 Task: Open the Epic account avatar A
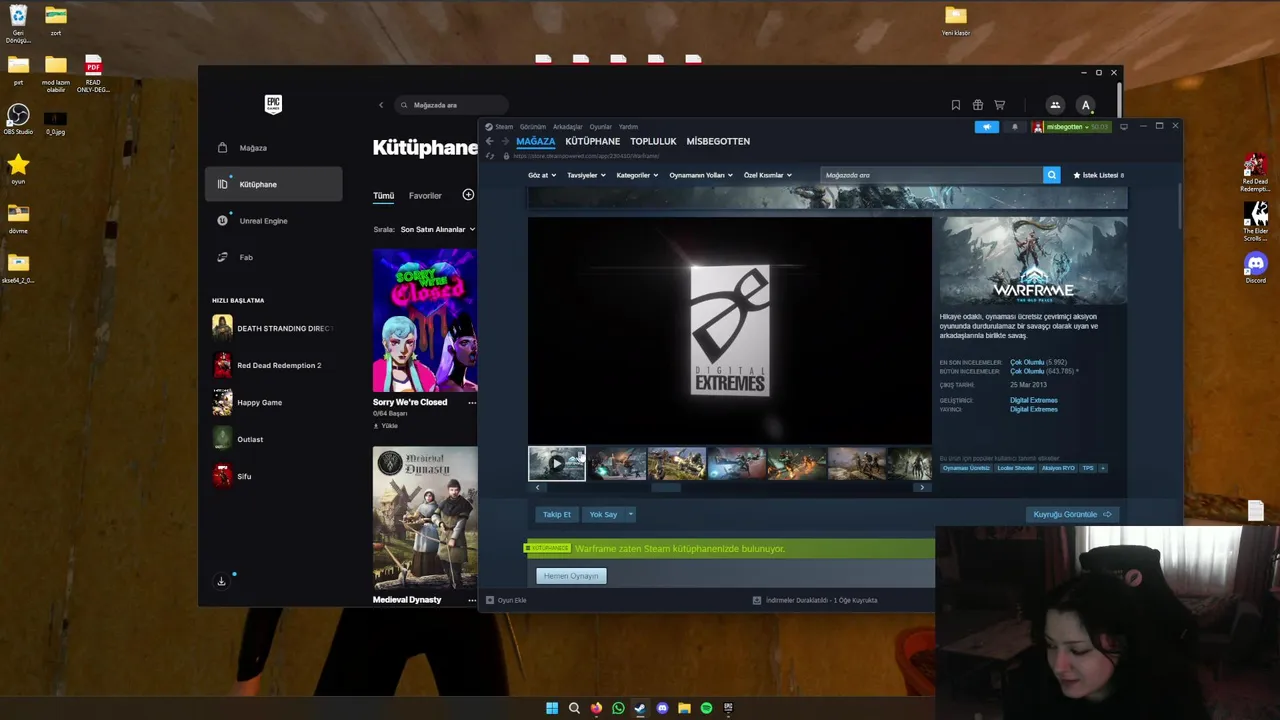1086,105
